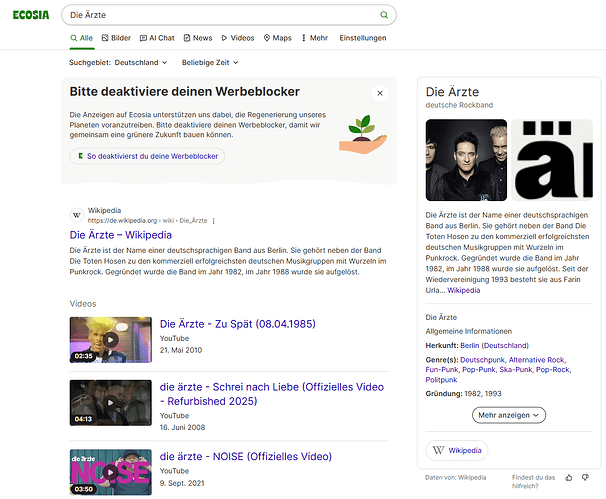Click the search magnifier icon in search box
Screen dimensions: 606x499
click(x=384, y=15)
